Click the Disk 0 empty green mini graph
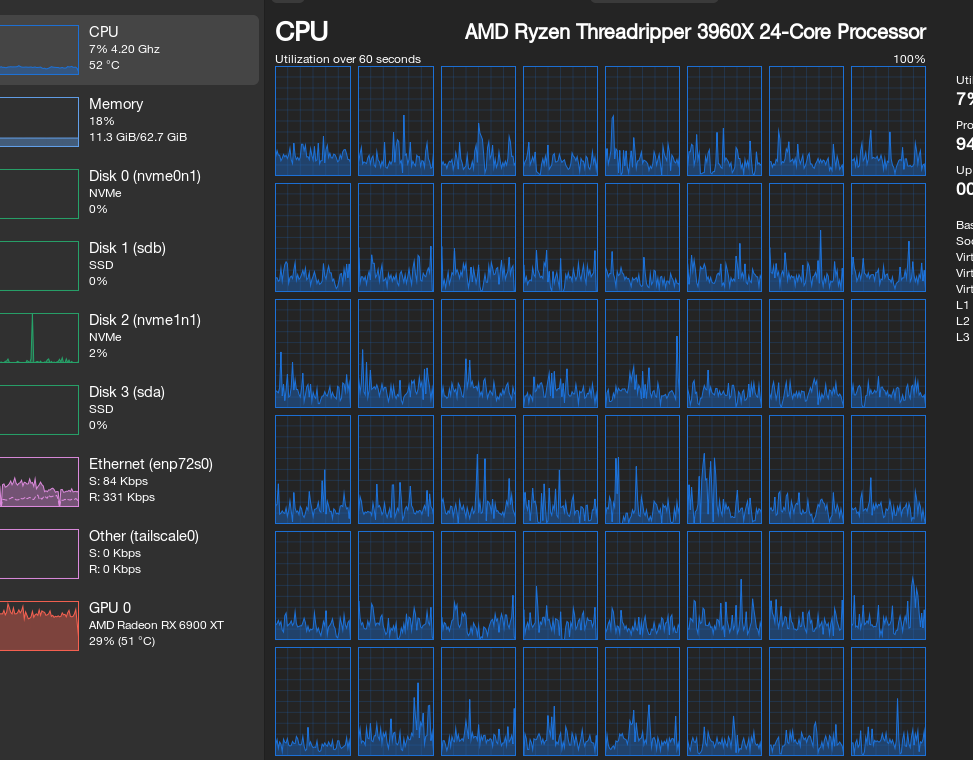This screenshot has height=760, width=973. pos(39,194)
